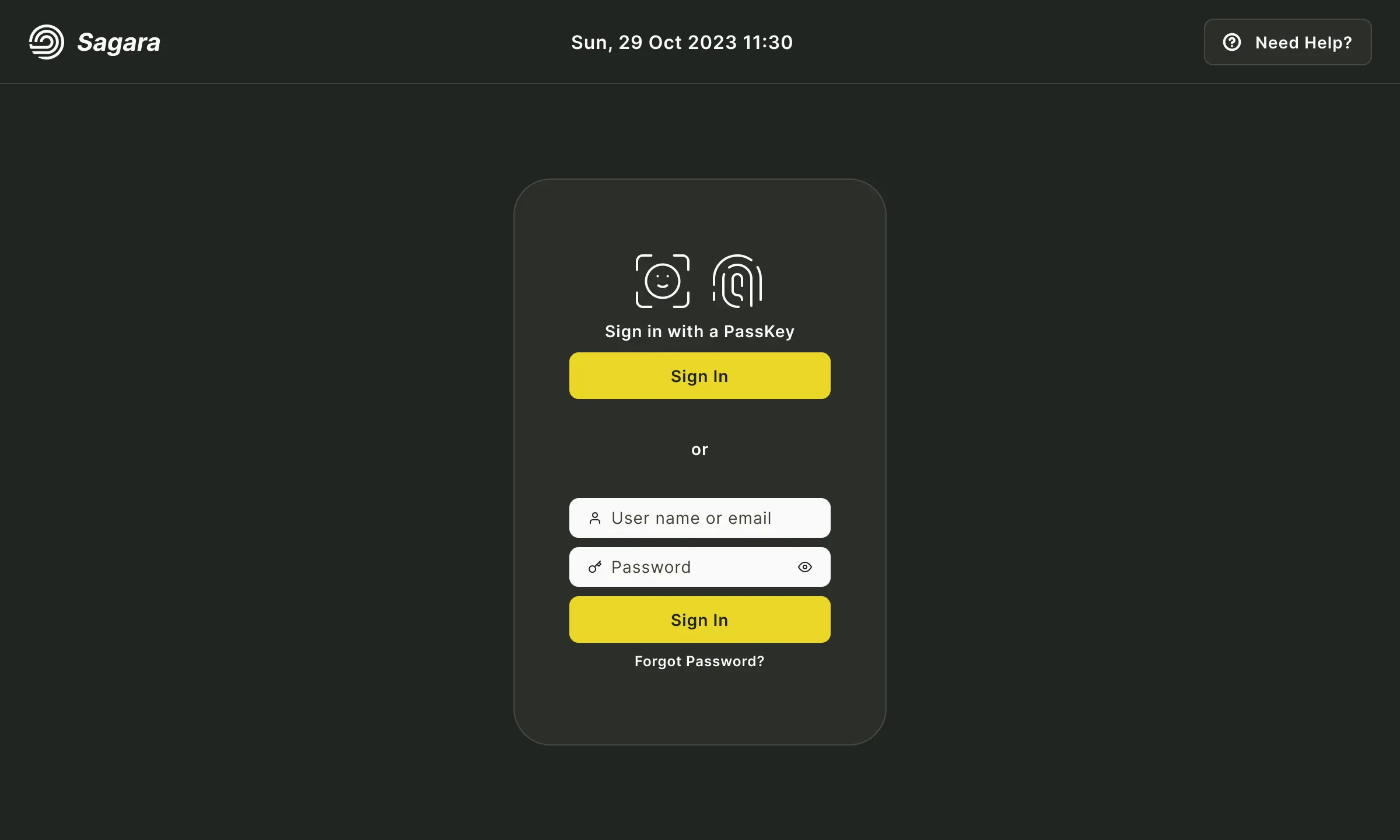
Task: Click the Forgot Password? link
Action: pos(700,661)
